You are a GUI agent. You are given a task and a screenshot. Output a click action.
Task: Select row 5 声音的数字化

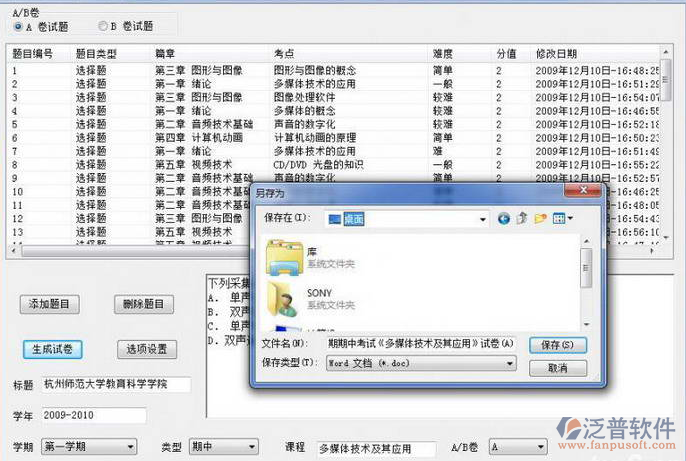click(304, 124)
